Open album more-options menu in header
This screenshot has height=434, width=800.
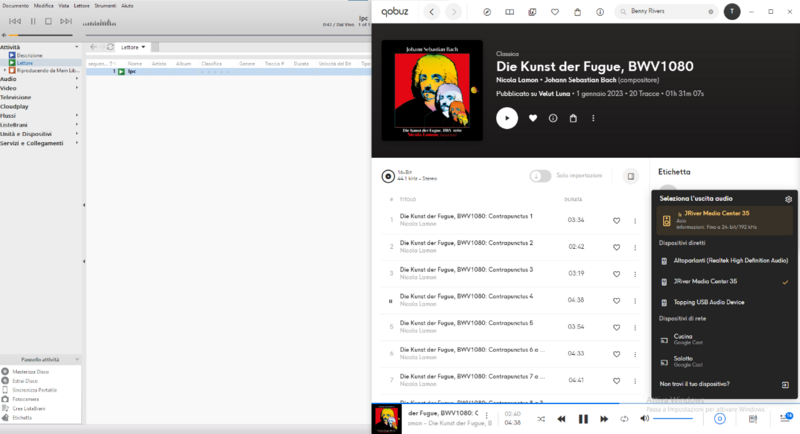(x=593, y=118)
